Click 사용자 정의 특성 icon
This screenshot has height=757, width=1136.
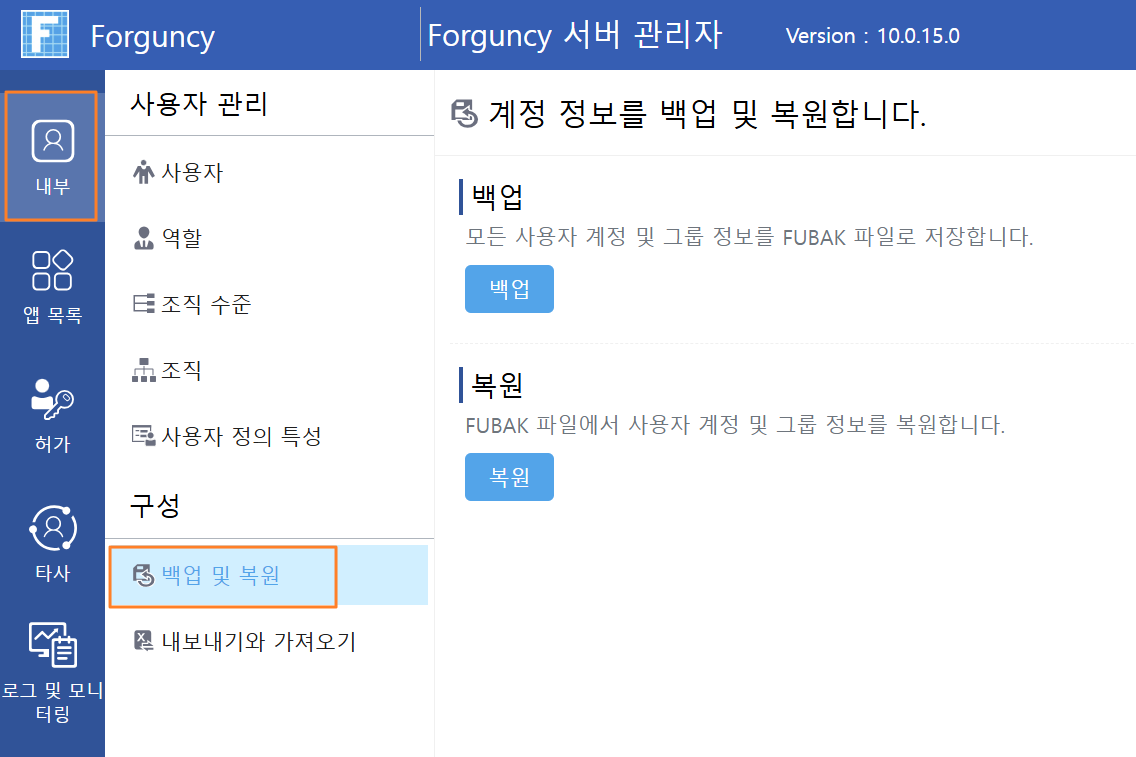click(143, 435)
